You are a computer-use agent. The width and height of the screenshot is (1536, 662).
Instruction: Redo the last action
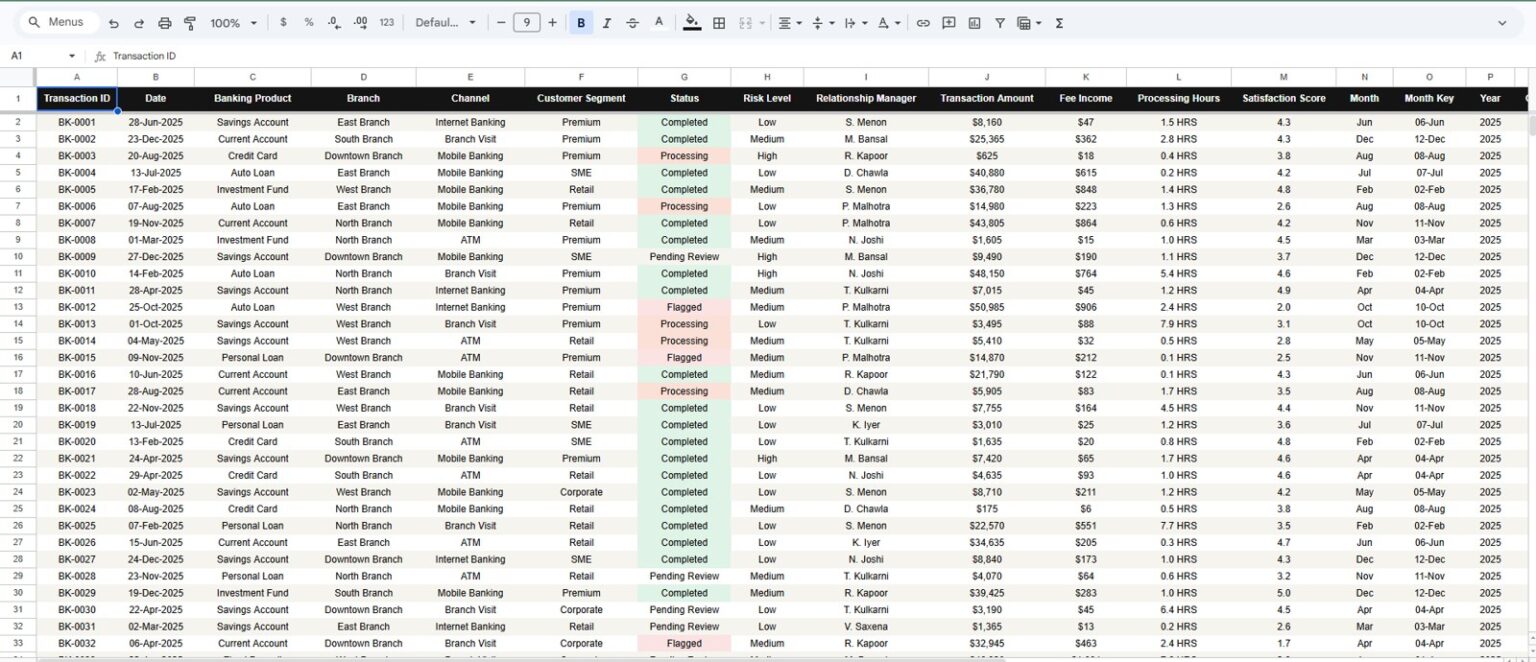(x=139, y=23)
